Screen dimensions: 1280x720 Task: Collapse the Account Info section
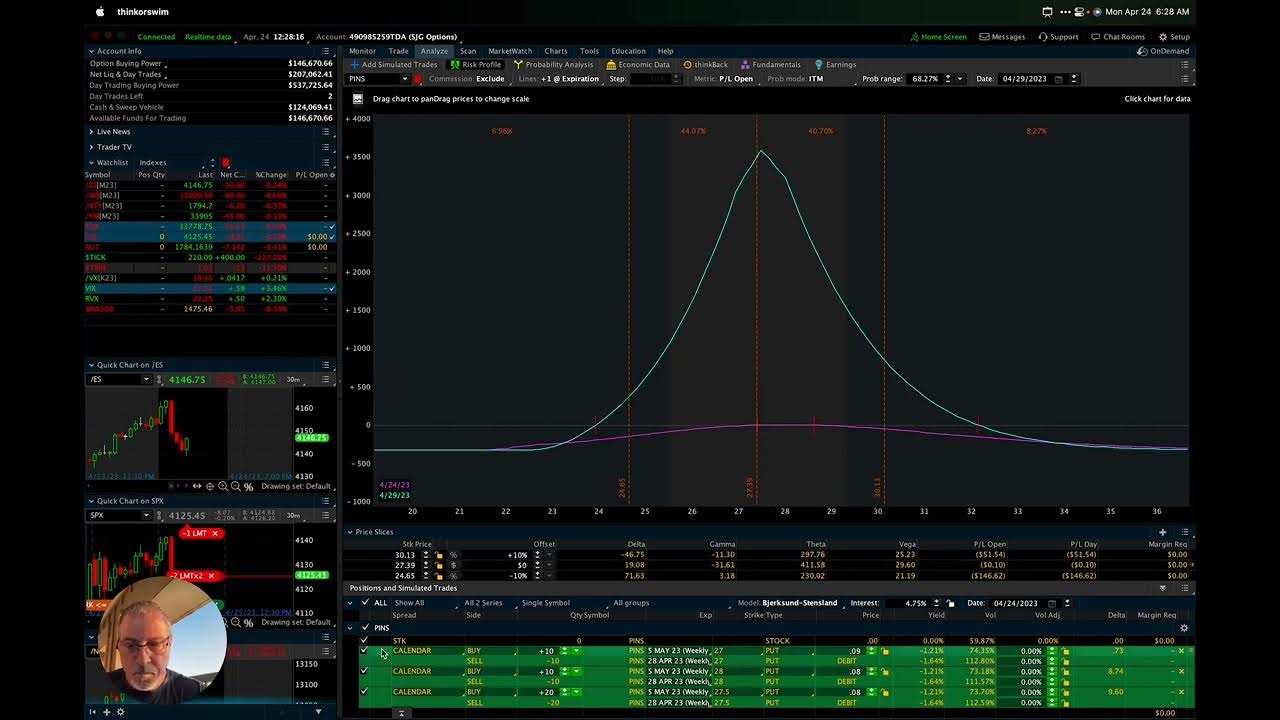tap(92, 51)
